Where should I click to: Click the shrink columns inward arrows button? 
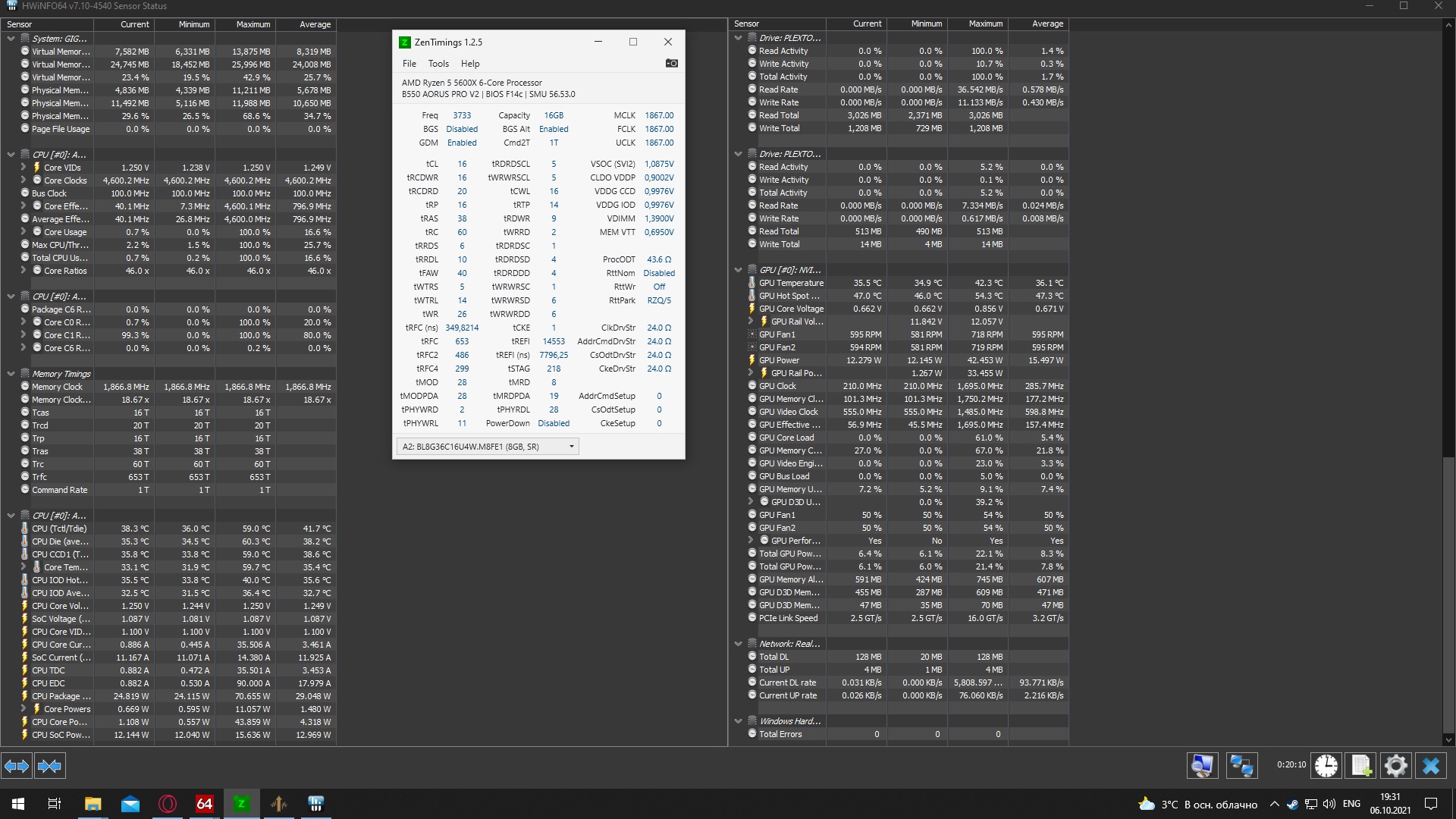pyautogui.click(x=49, y=766)
